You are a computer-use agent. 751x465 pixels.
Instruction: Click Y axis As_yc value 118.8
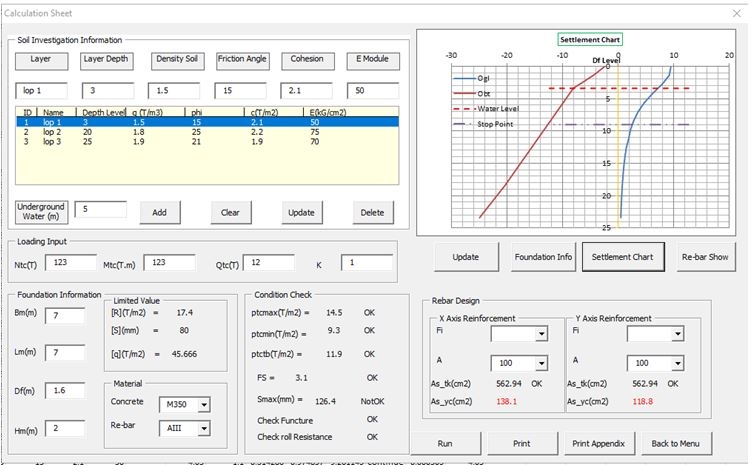tap(642, 401)
